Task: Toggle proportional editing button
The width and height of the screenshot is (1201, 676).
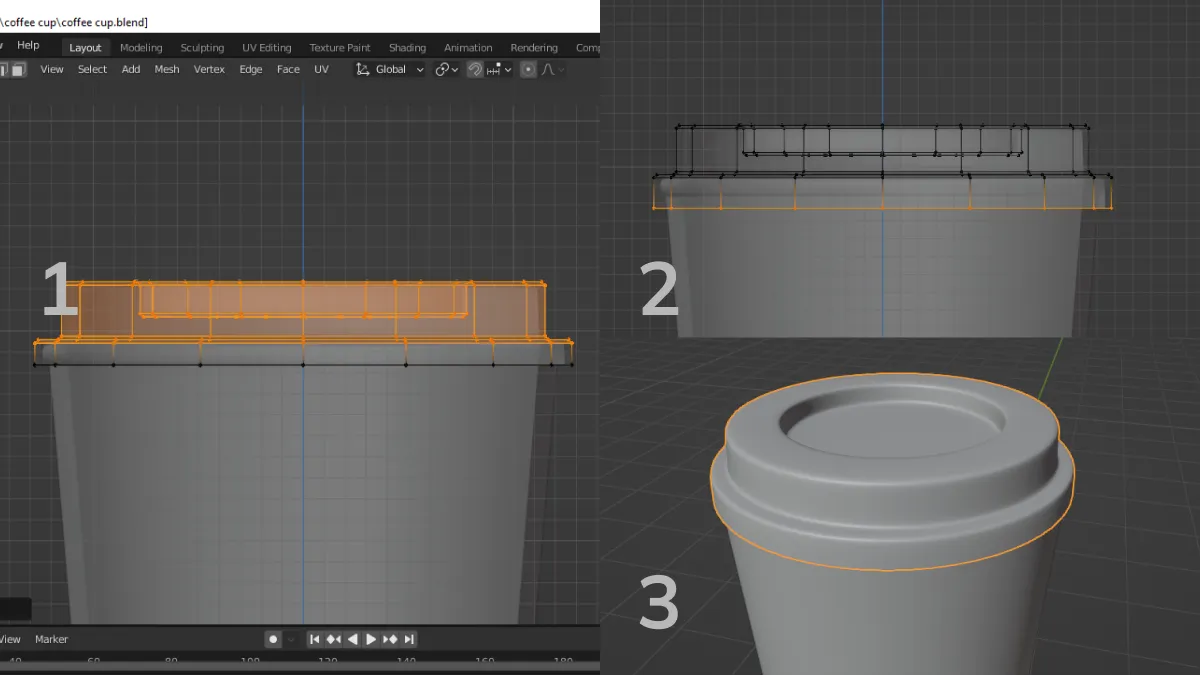Action: click(528, 70)
